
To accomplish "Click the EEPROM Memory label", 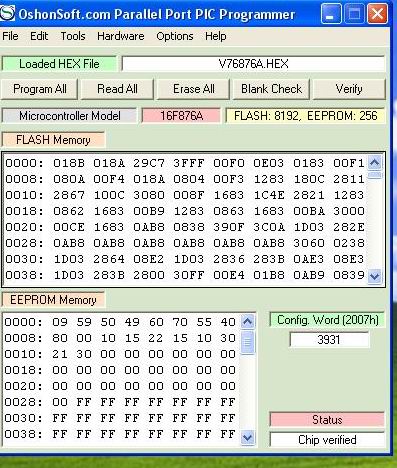I will click(x=53, y=300).
